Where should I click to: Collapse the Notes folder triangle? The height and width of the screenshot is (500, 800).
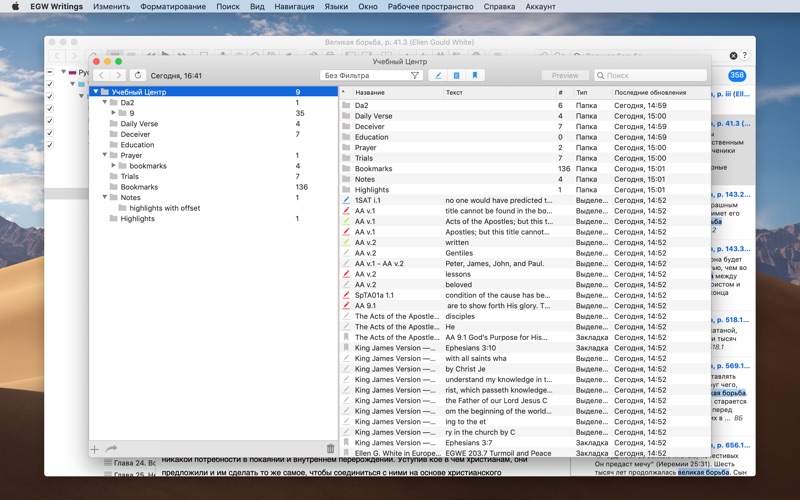click(105, 197)
